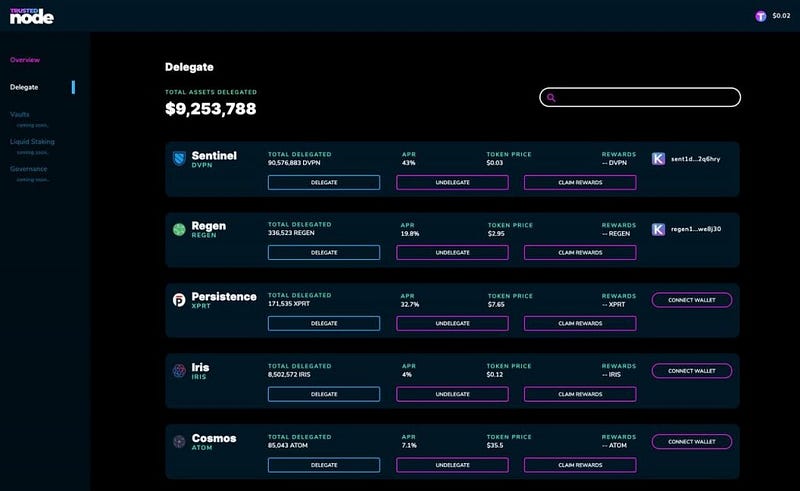The width and height of the screenshot is (800, 491).
Task: Click the Cosmos atom logo
Action: [x=179, y=441]
